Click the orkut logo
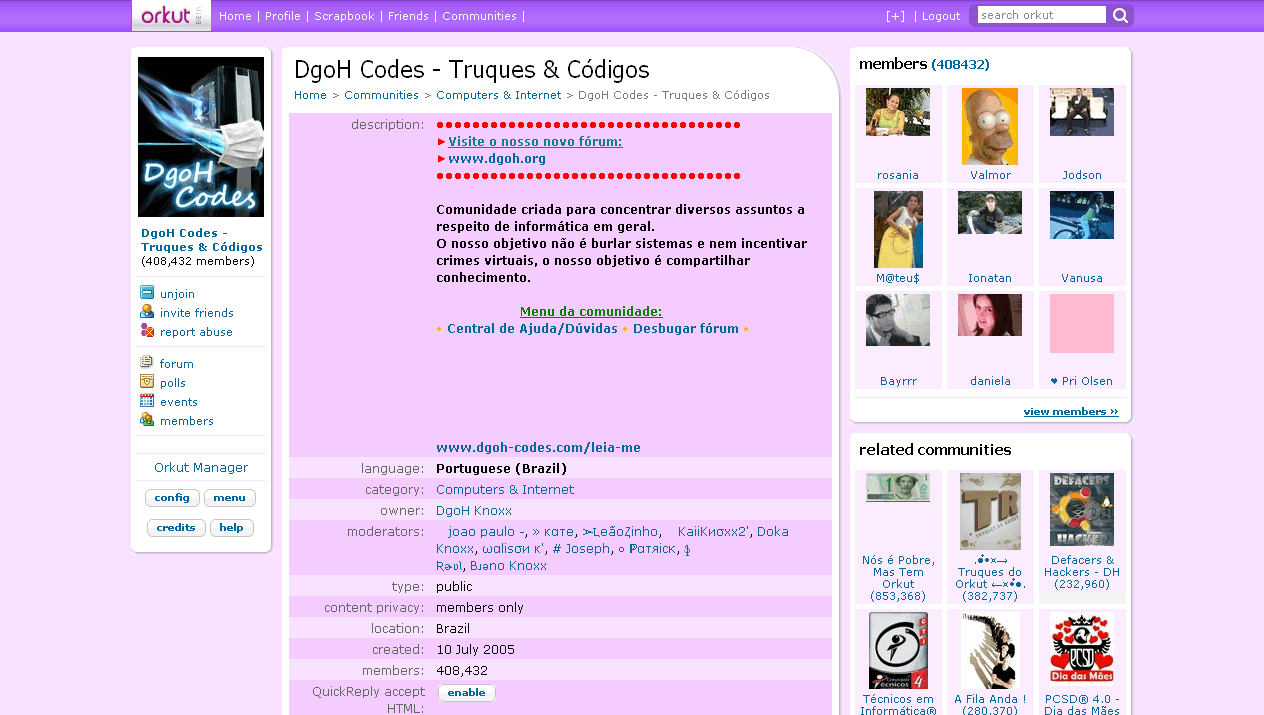Screen dimensions: 1264x715 point(171,15)
